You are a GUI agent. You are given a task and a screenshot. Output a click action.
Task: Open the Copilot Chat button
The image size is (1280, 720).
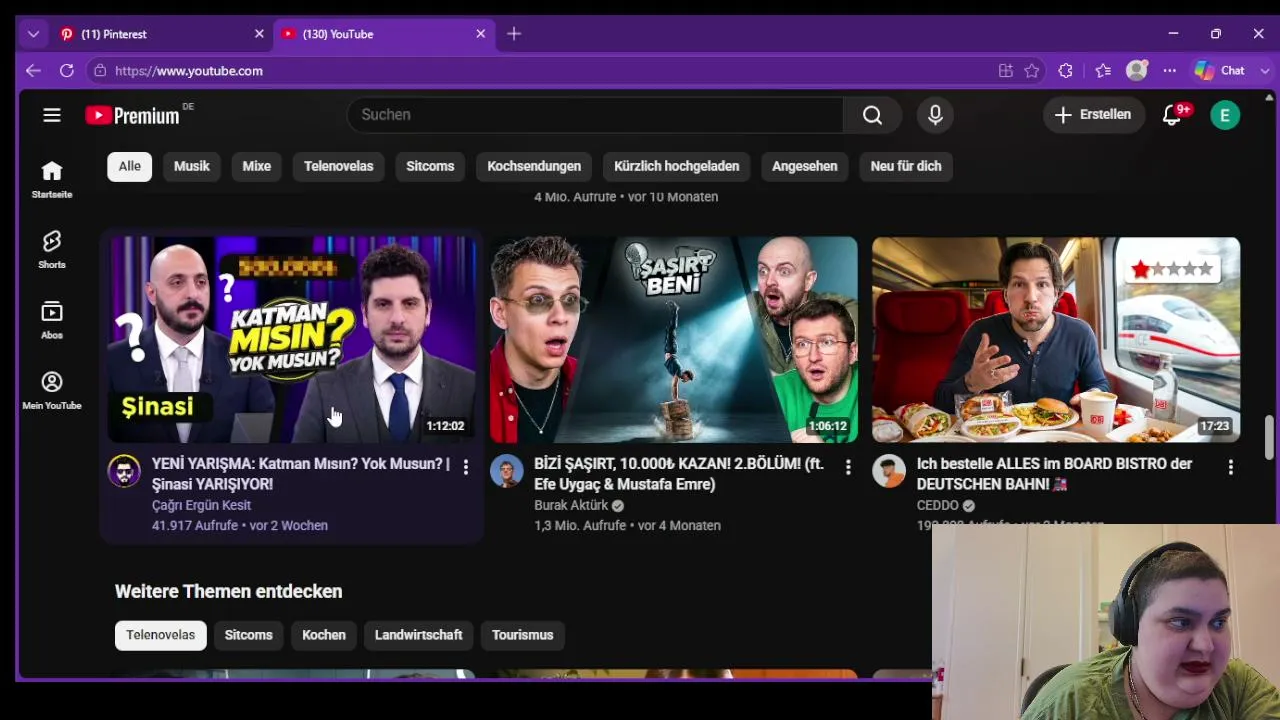click(1220, 71)
